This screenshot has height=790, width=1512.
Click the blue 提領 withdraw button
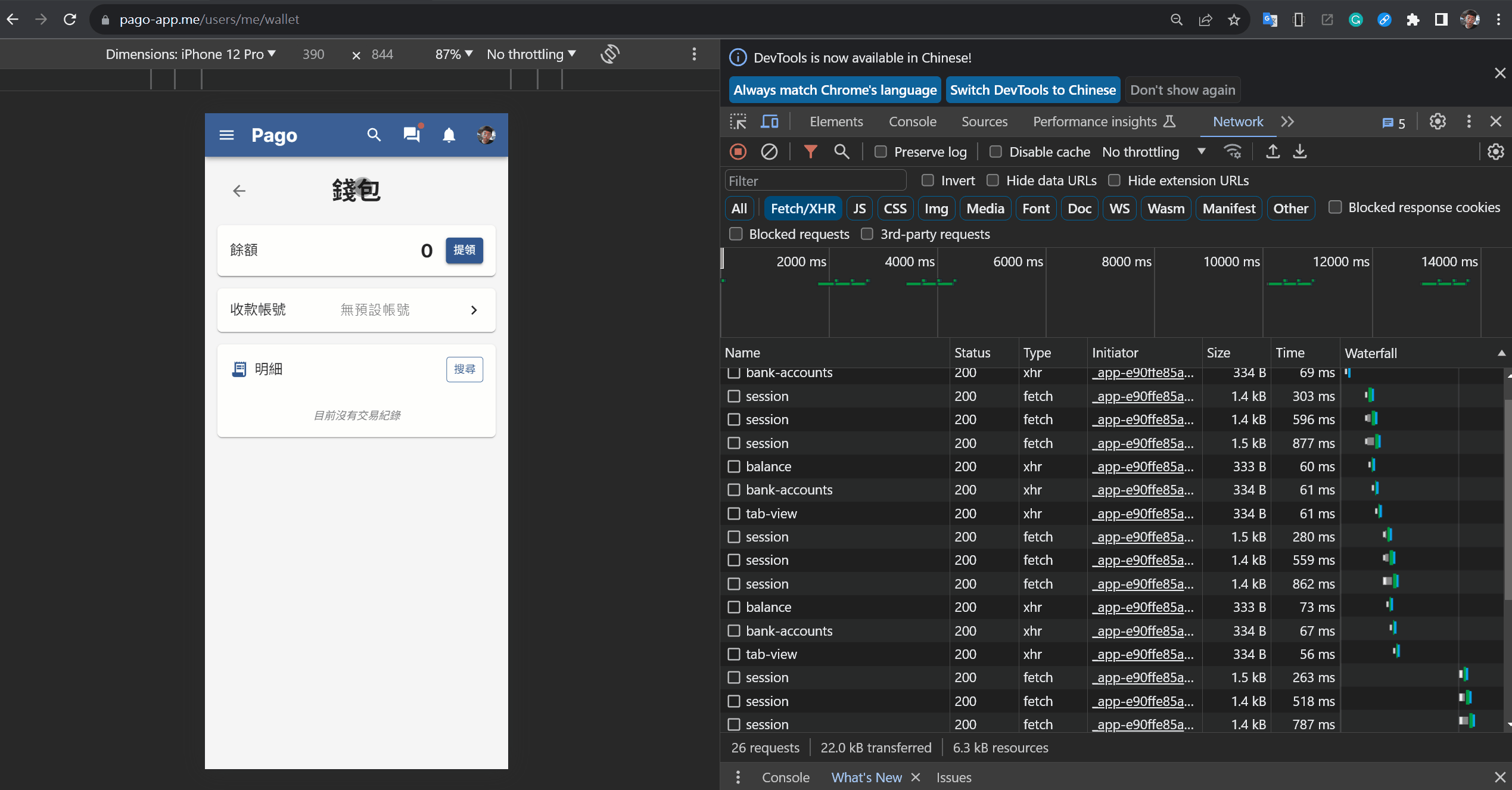pyautogui.click(x=464, y=250)
